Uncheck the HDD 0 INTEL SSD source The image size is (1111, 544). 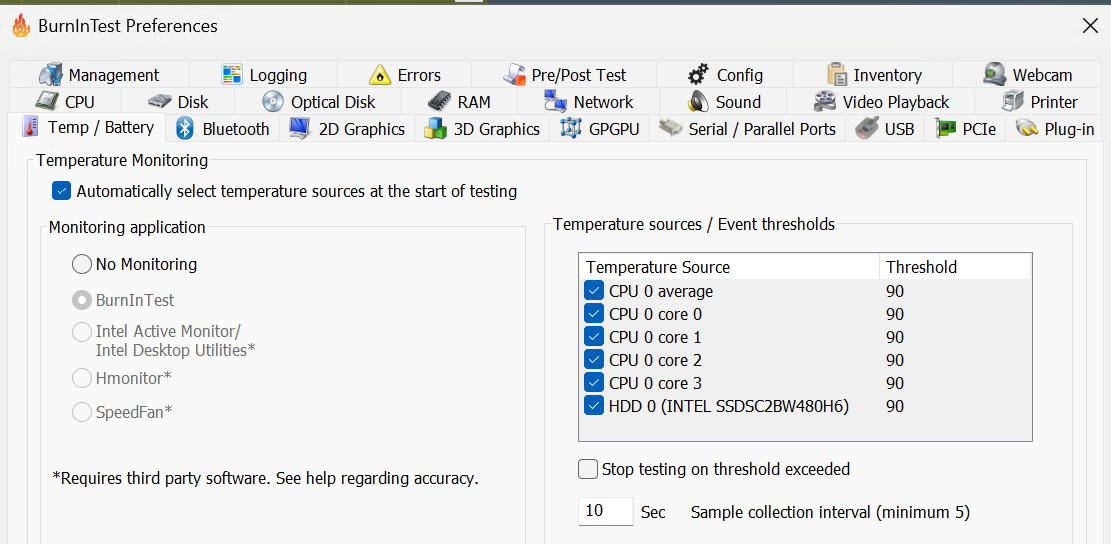(594, 406)
